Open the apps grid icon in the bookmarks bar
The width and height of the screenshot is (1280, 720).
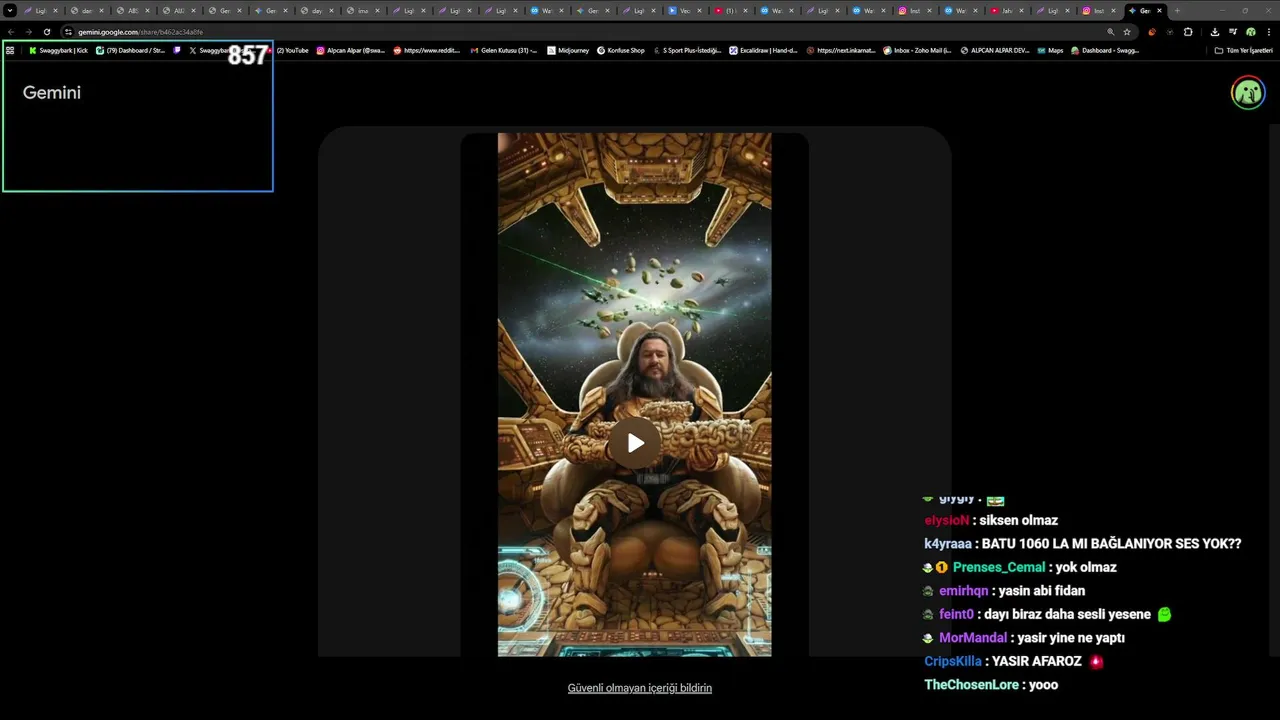[10, 50]
